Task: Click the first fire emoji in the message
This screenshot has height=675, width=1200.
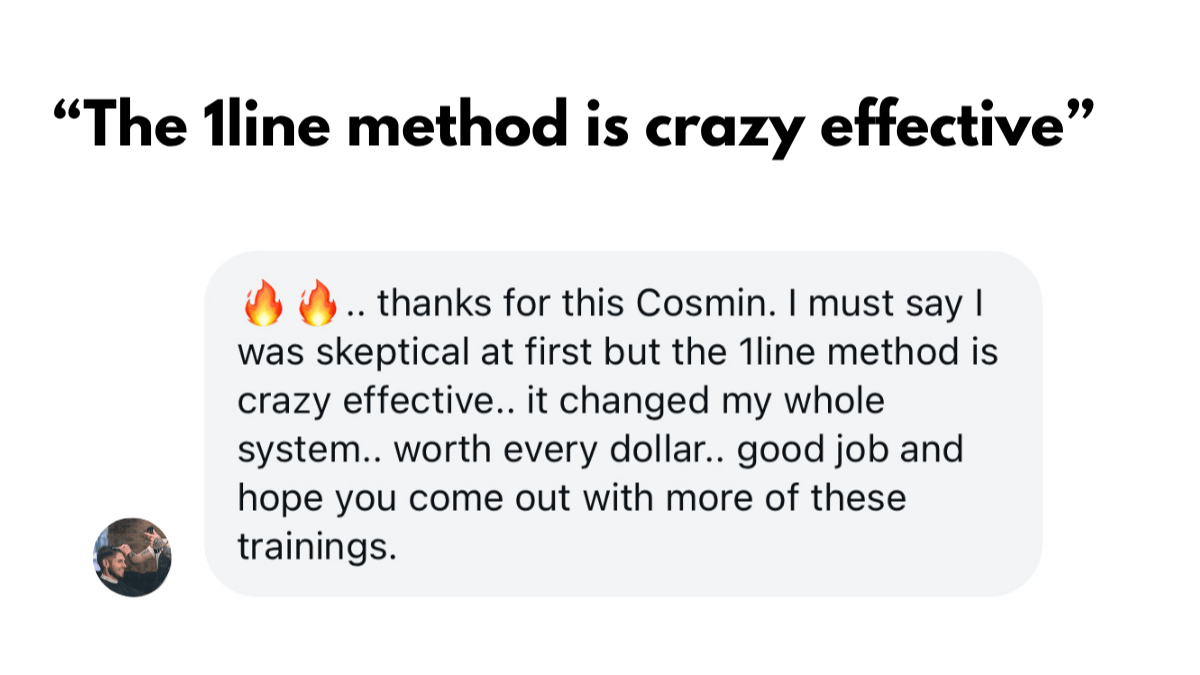Action: (x=263, y=304)
